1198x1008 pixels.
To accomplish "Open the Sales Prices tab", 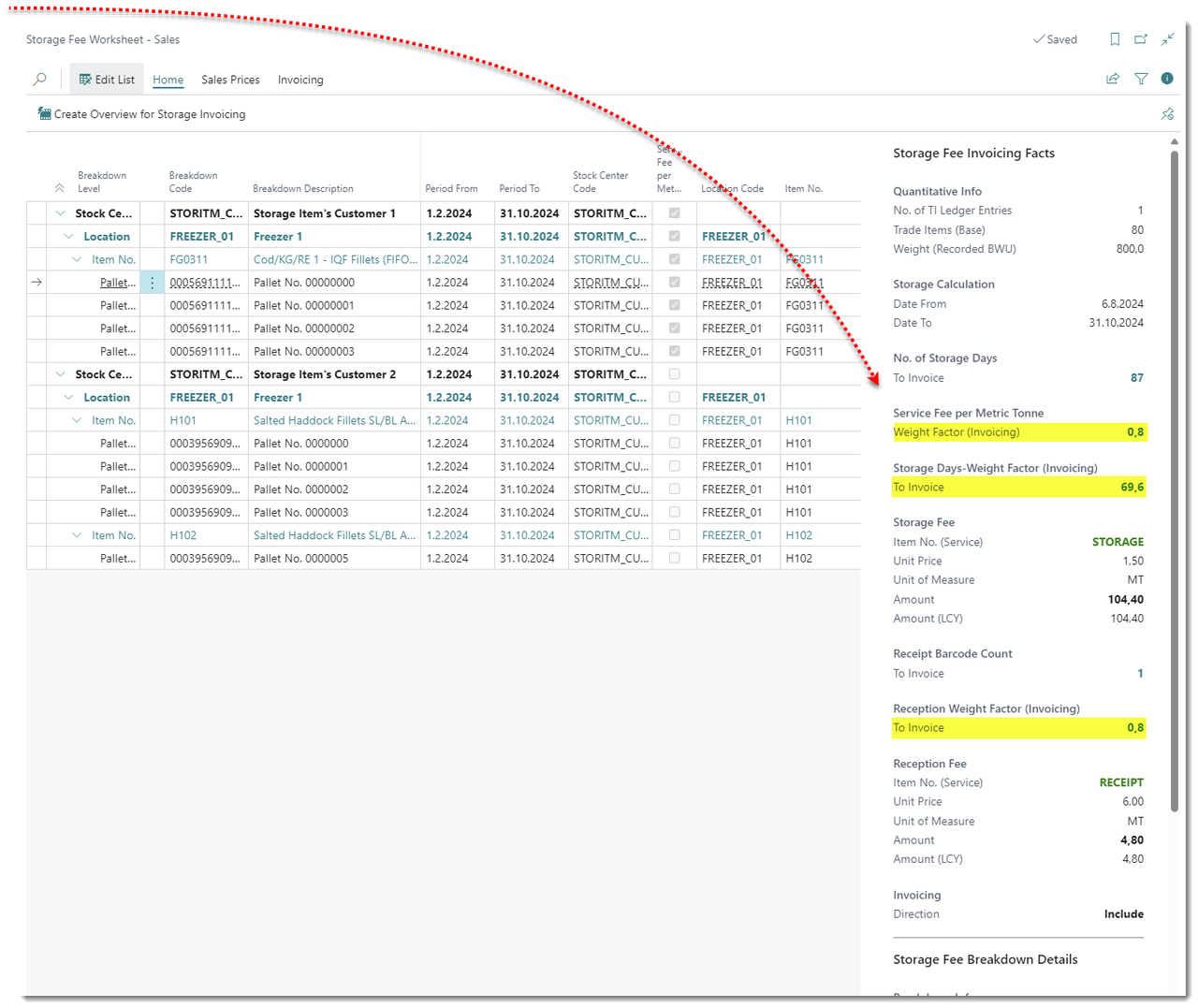I will (x=230, y=80).
